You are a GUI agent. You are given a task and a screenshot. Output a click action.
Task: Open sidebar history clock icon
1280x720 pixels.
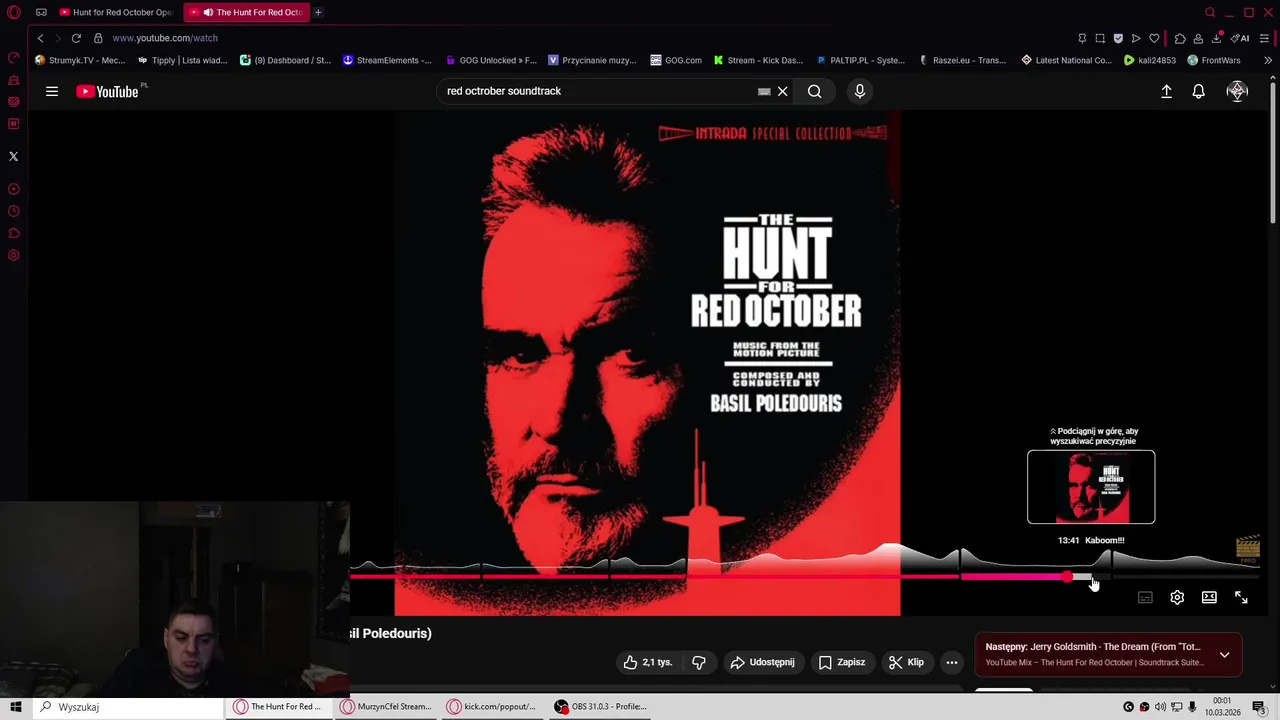pos(13,211)
